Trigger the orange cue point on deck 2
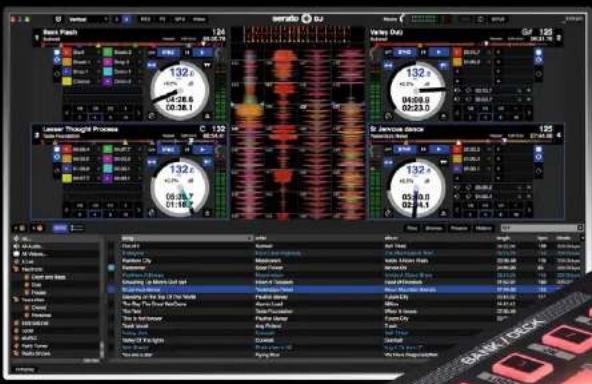The image size is (592, 384). (x=457, y=62)
